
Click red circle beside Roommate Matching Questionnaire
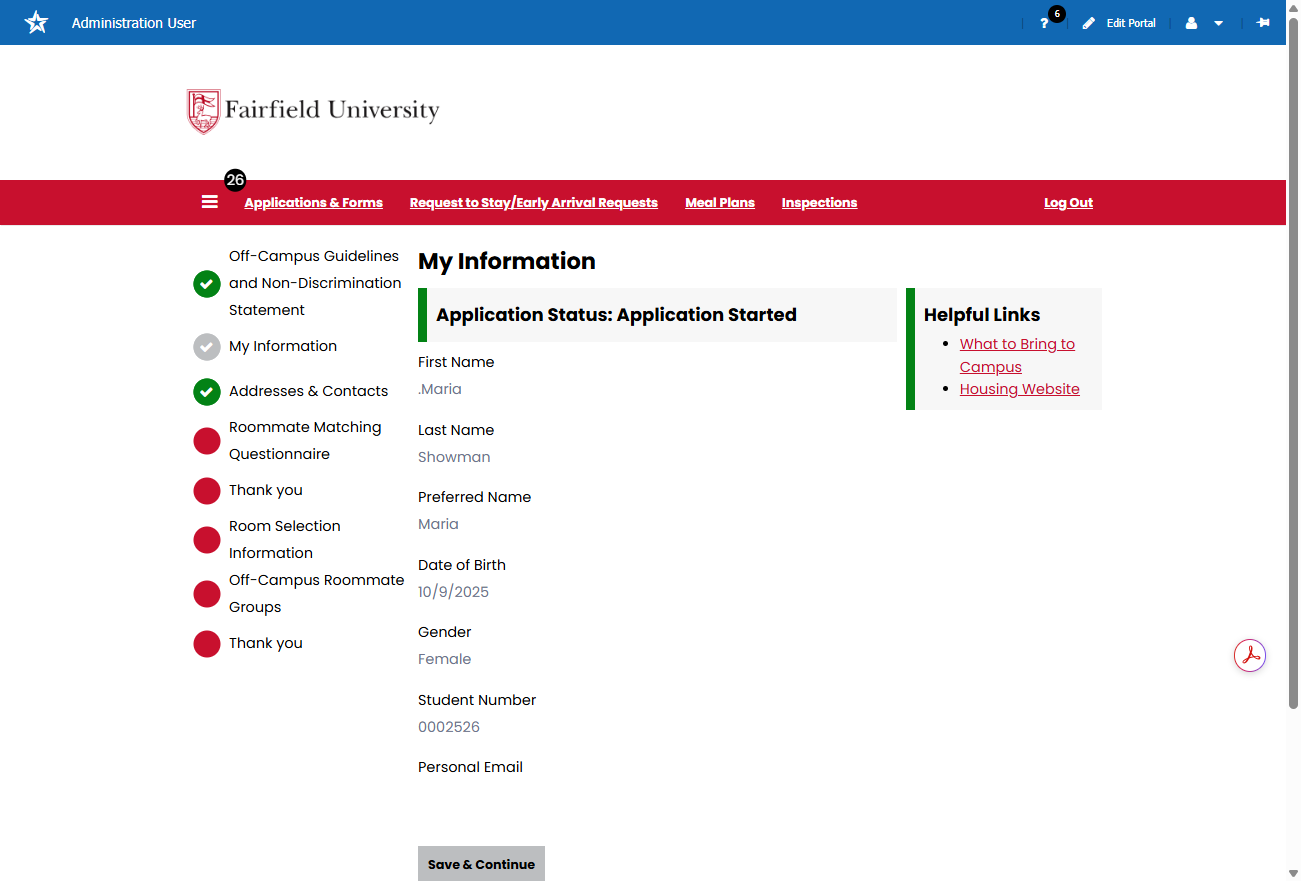[207, 441]
